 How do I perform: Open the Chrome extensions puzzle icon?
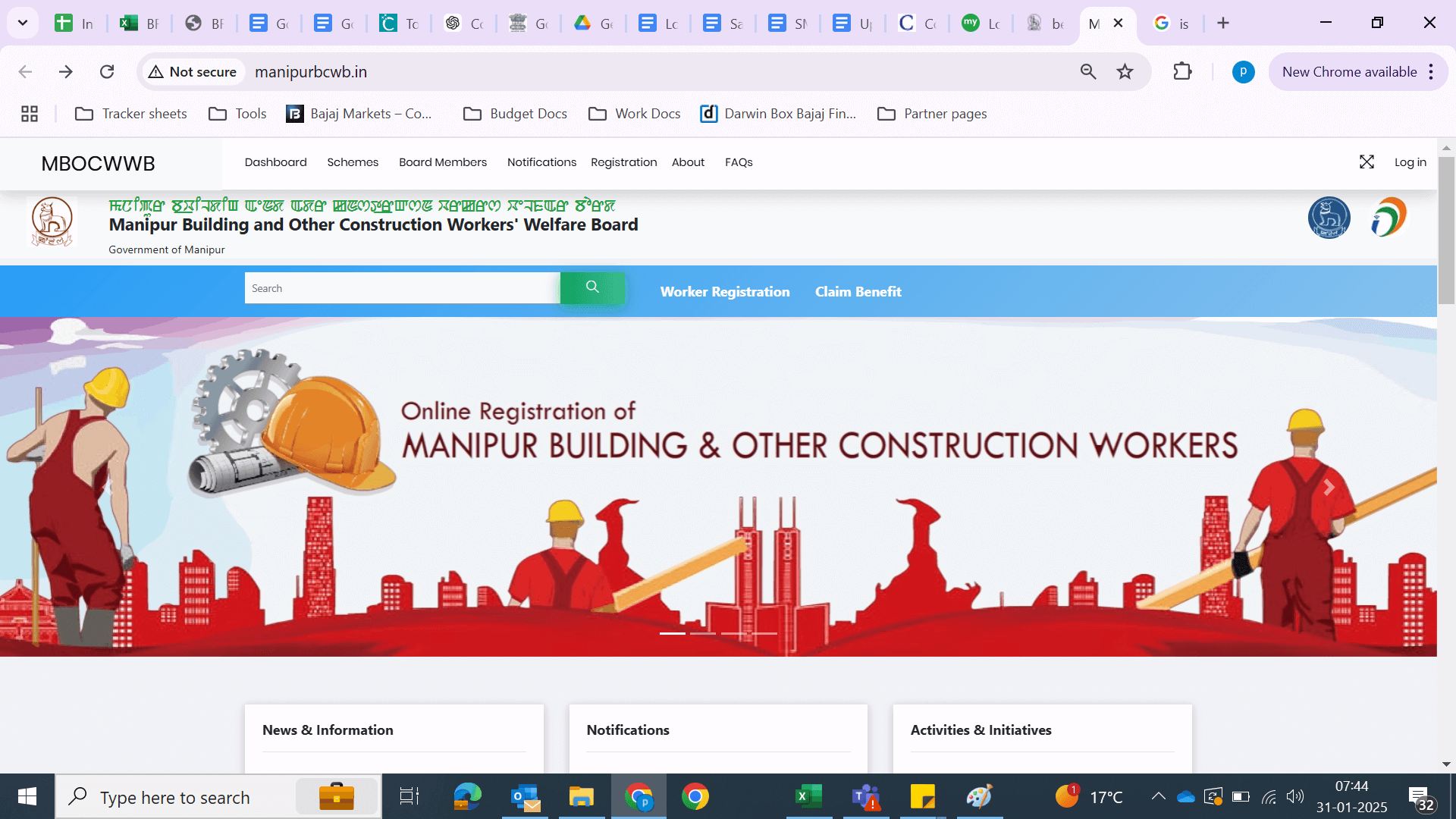point(1182,72)
